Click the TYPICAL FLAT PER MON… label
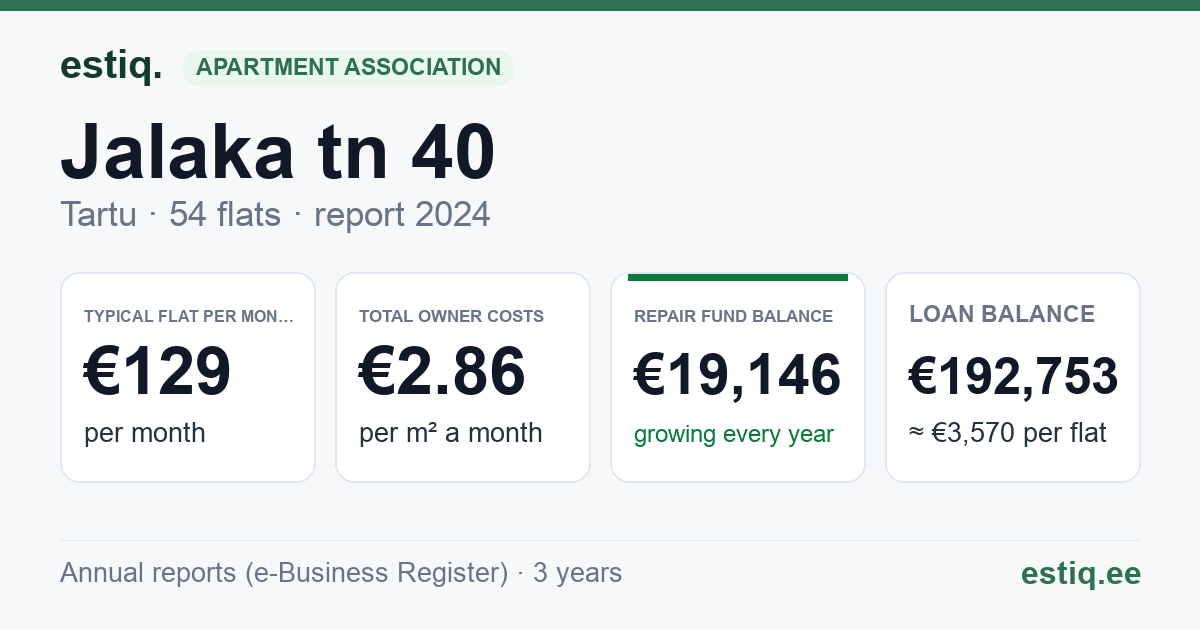1200x630 pixels. (189, 316)
